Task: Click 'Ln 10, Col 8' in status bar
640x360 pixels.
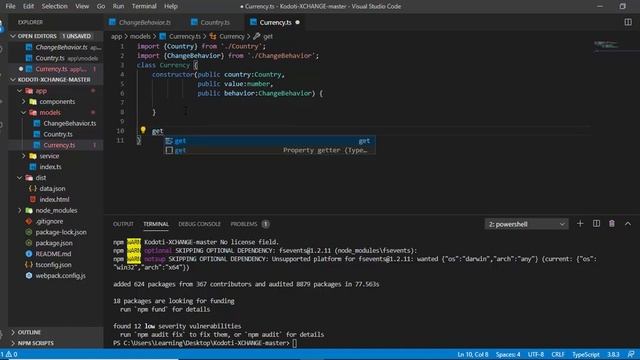Action: 472,354
